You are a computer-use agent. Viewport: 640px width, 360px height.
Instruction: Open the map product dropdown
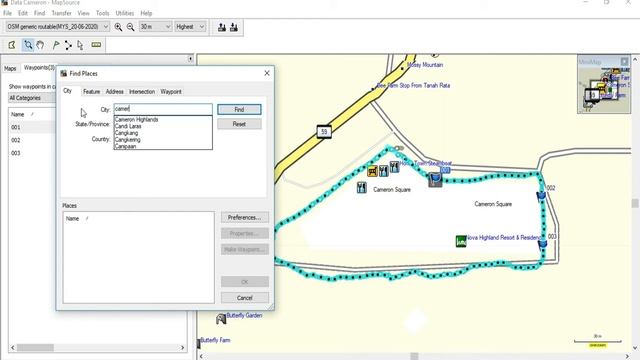(106, 27)
